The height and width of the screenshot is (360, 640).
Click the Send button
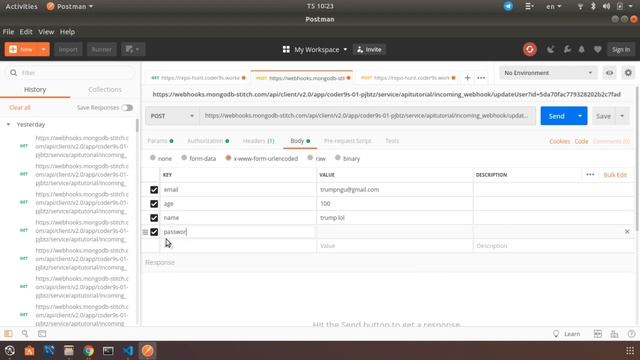coord(557,116)
